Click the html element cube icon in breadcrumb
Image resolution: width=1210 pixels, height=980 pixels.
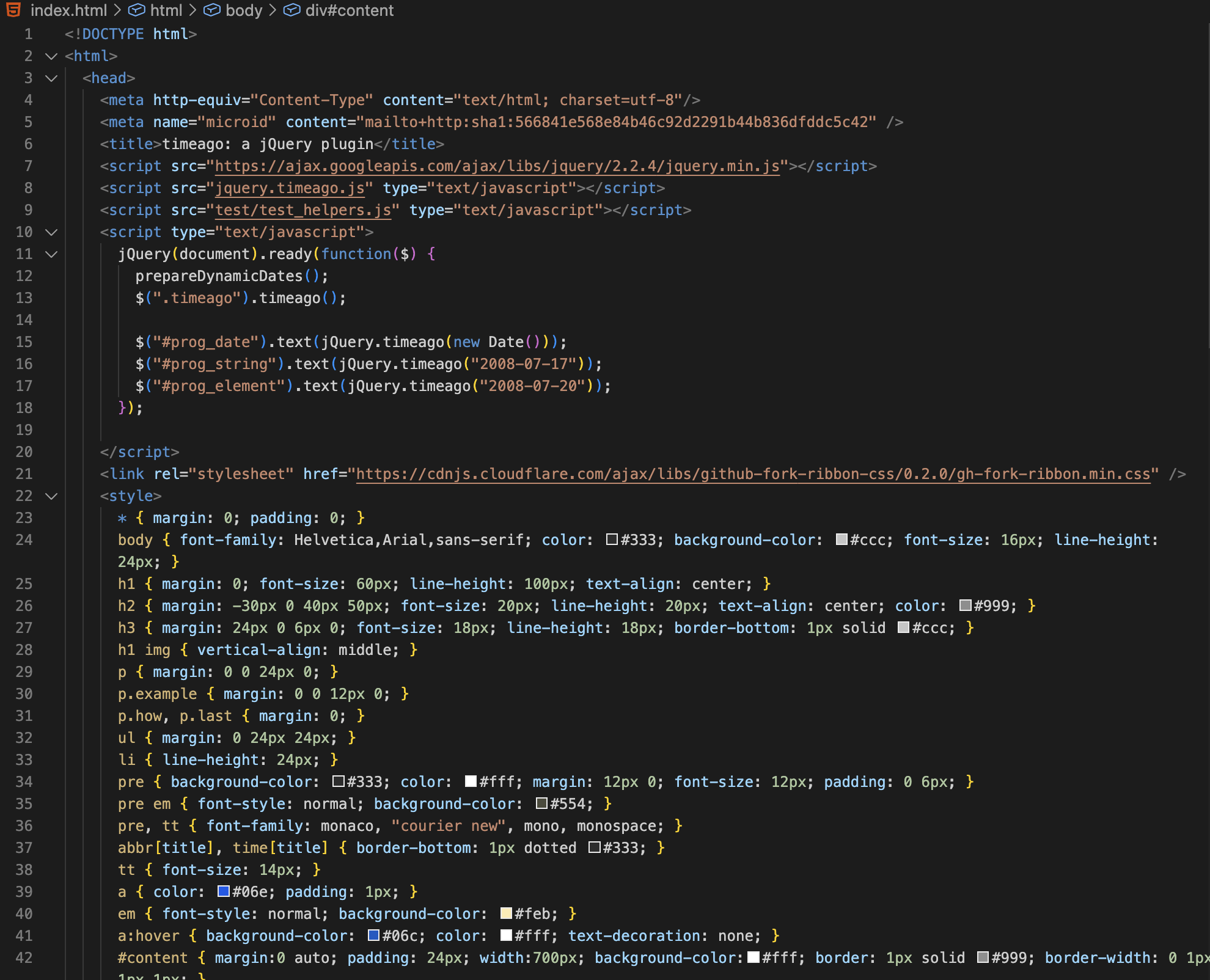[136, 10]
